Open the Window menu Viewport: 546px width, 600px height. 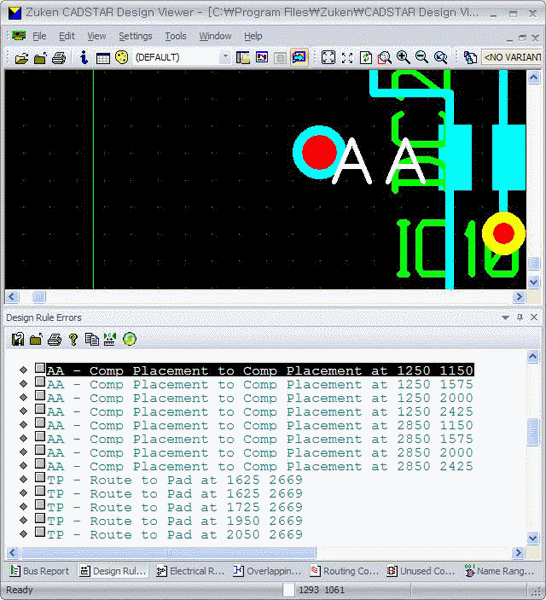click(215, 36)
